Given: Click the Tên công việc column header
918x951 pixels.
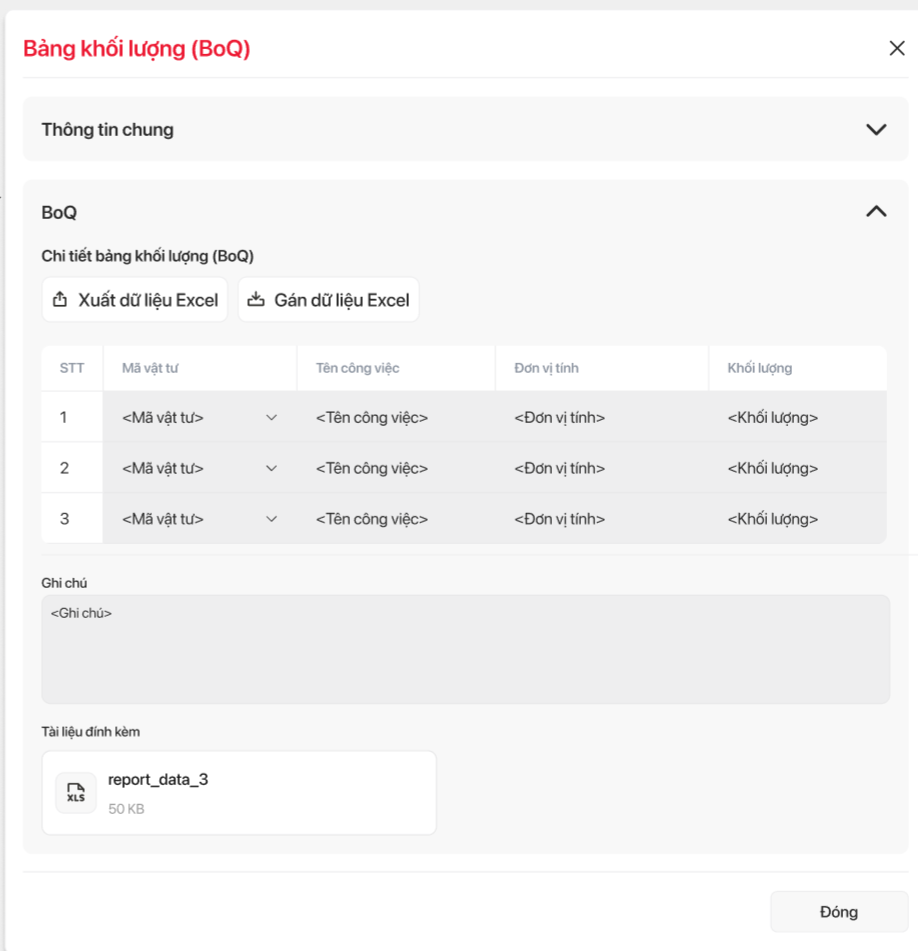Looking at the screenshot, I should [x=358, y=368].
